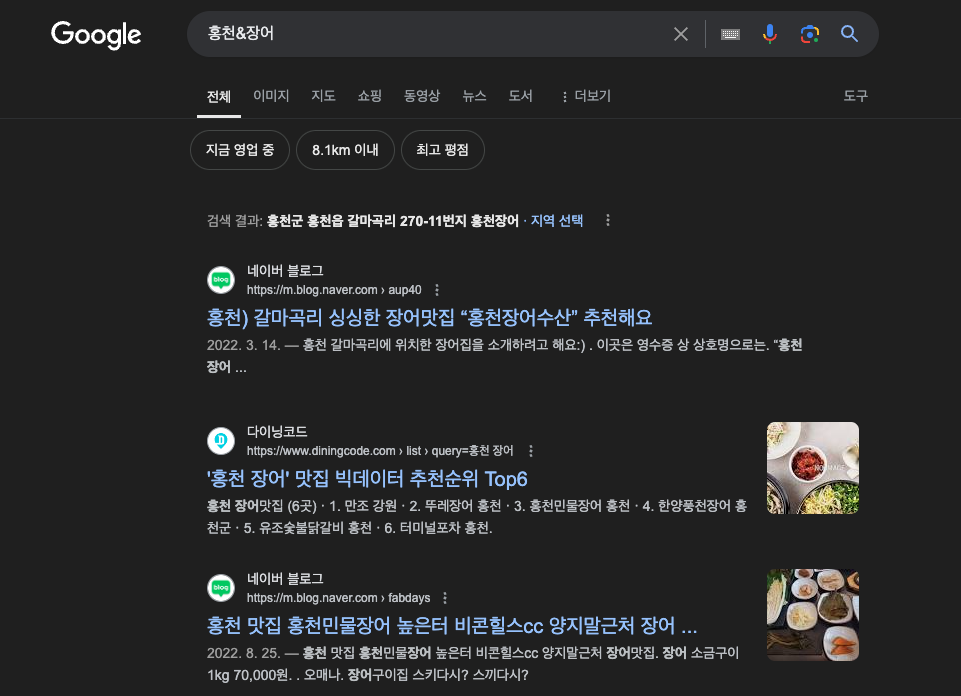This screenshot has width=961, height=696.
Task: Open options menu next to aup40 URL
Action: coord(437,290)
